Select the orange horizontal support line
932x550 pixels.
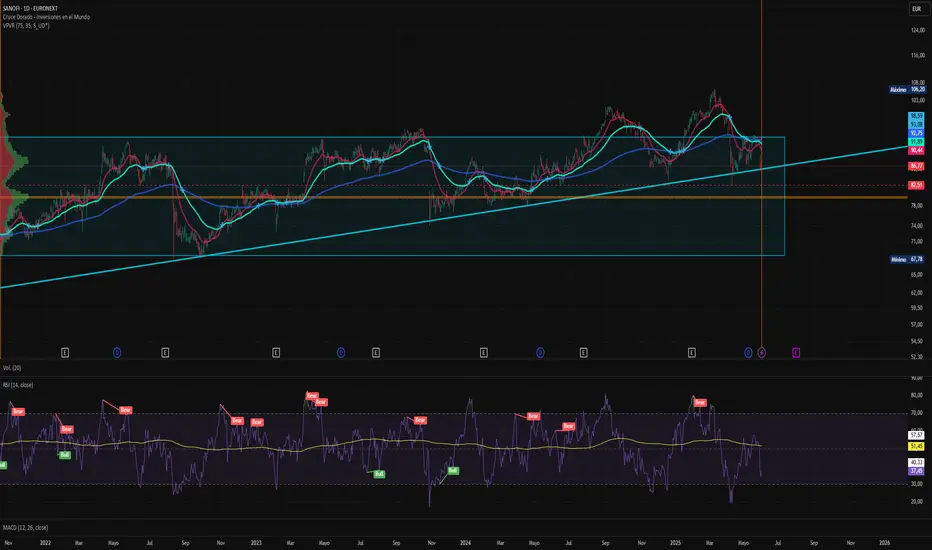click(x=400, y=197)
